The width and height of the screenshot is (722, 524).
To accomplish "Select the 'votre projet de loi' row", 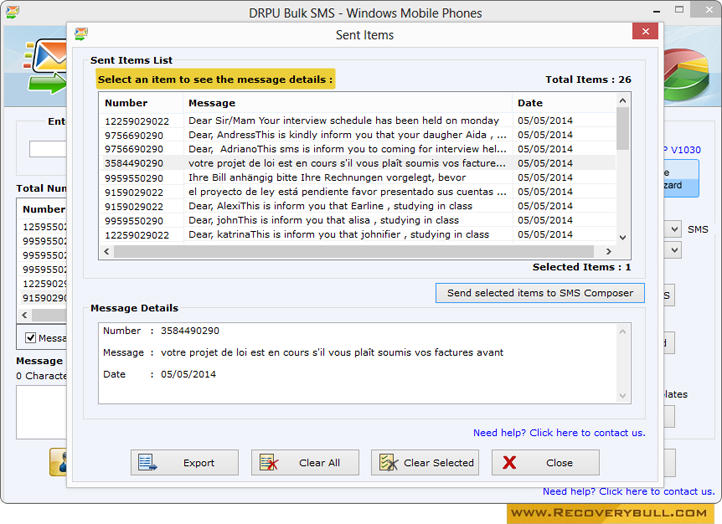I will tap(357, 163).
